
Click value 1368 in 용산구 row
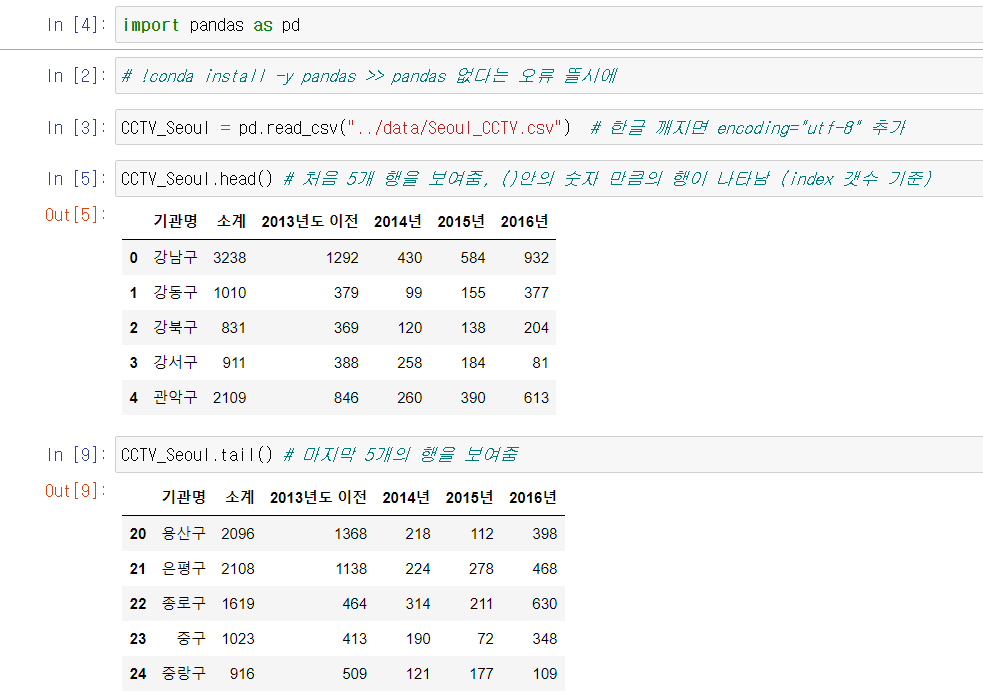tap(351, 534)
